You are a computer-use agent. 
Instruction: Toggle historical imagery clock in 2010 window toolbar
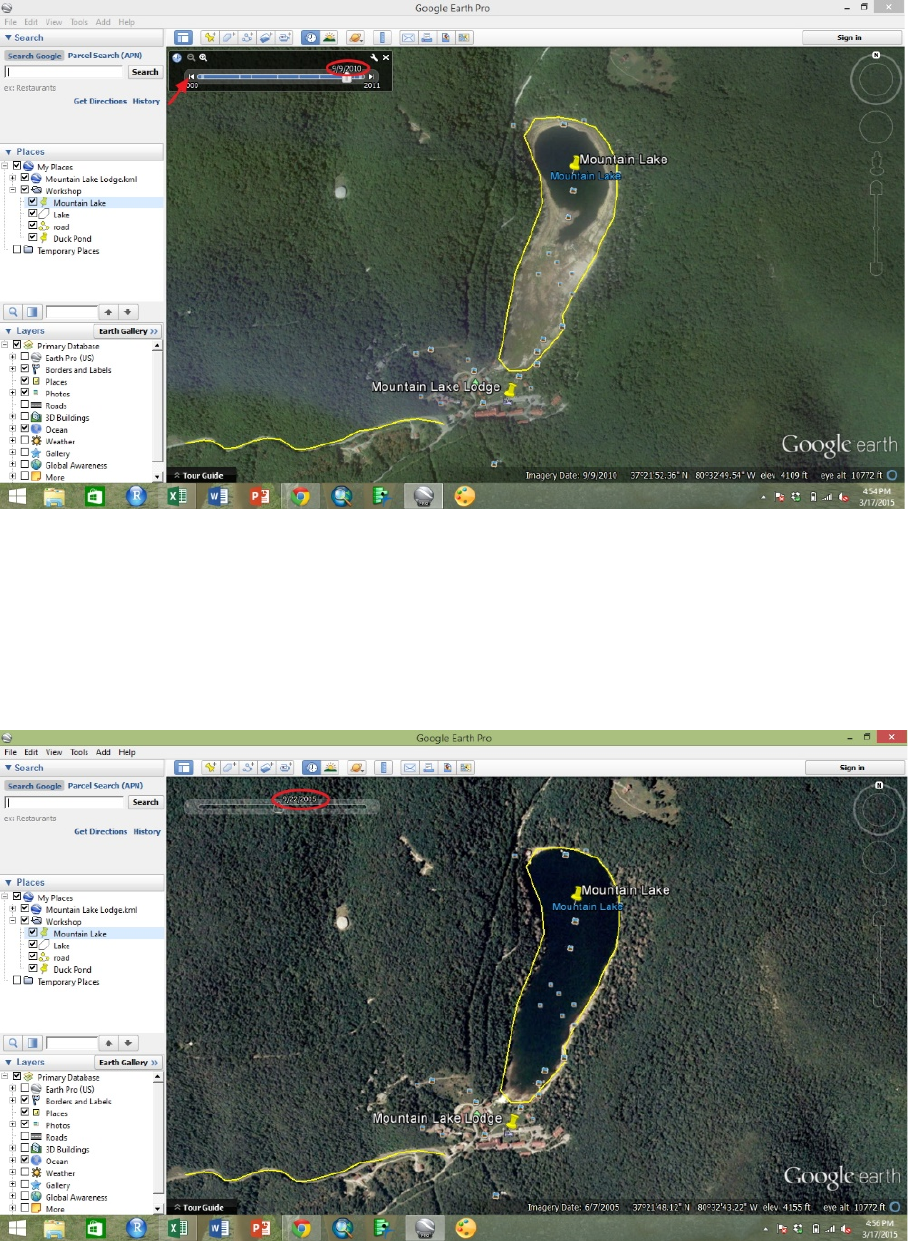point(311,38)
